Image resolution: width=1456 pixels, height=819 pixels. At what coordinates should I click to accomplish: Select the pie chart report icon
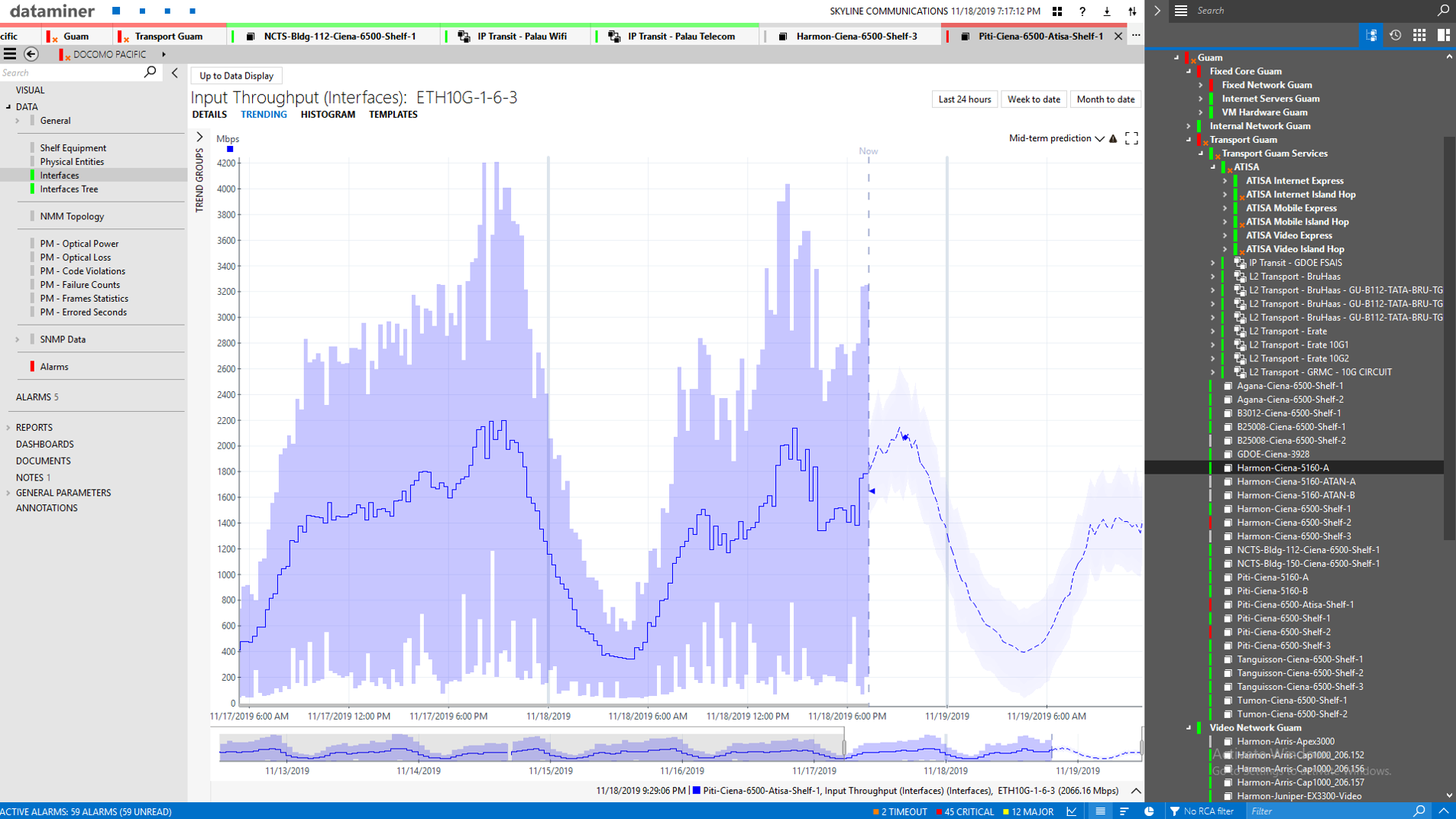click(x=1149, y=811)
